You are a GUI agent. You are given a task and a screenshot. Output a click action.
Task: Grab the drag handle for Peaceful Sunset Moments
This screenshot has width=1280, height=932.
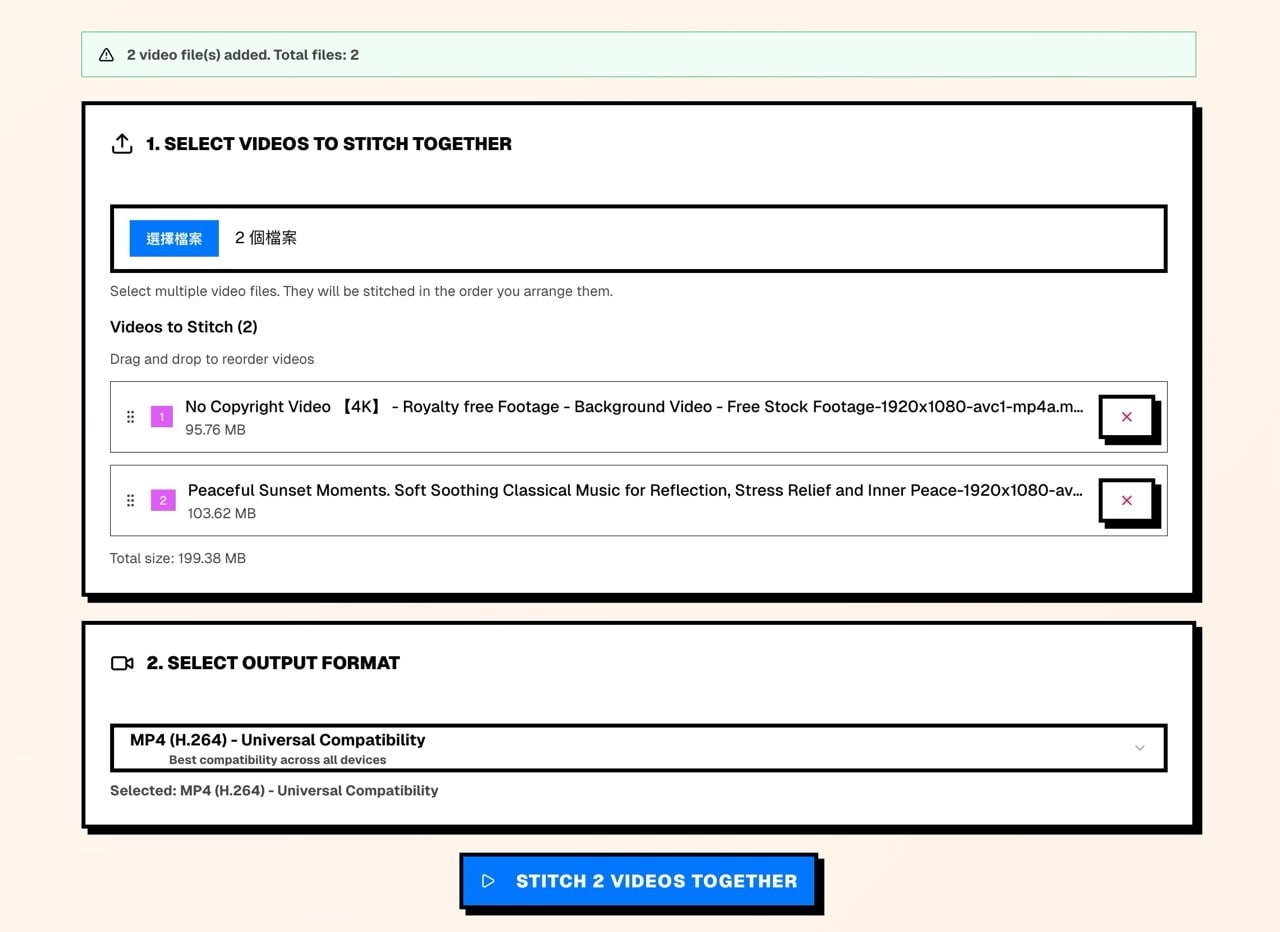point(130,500)
